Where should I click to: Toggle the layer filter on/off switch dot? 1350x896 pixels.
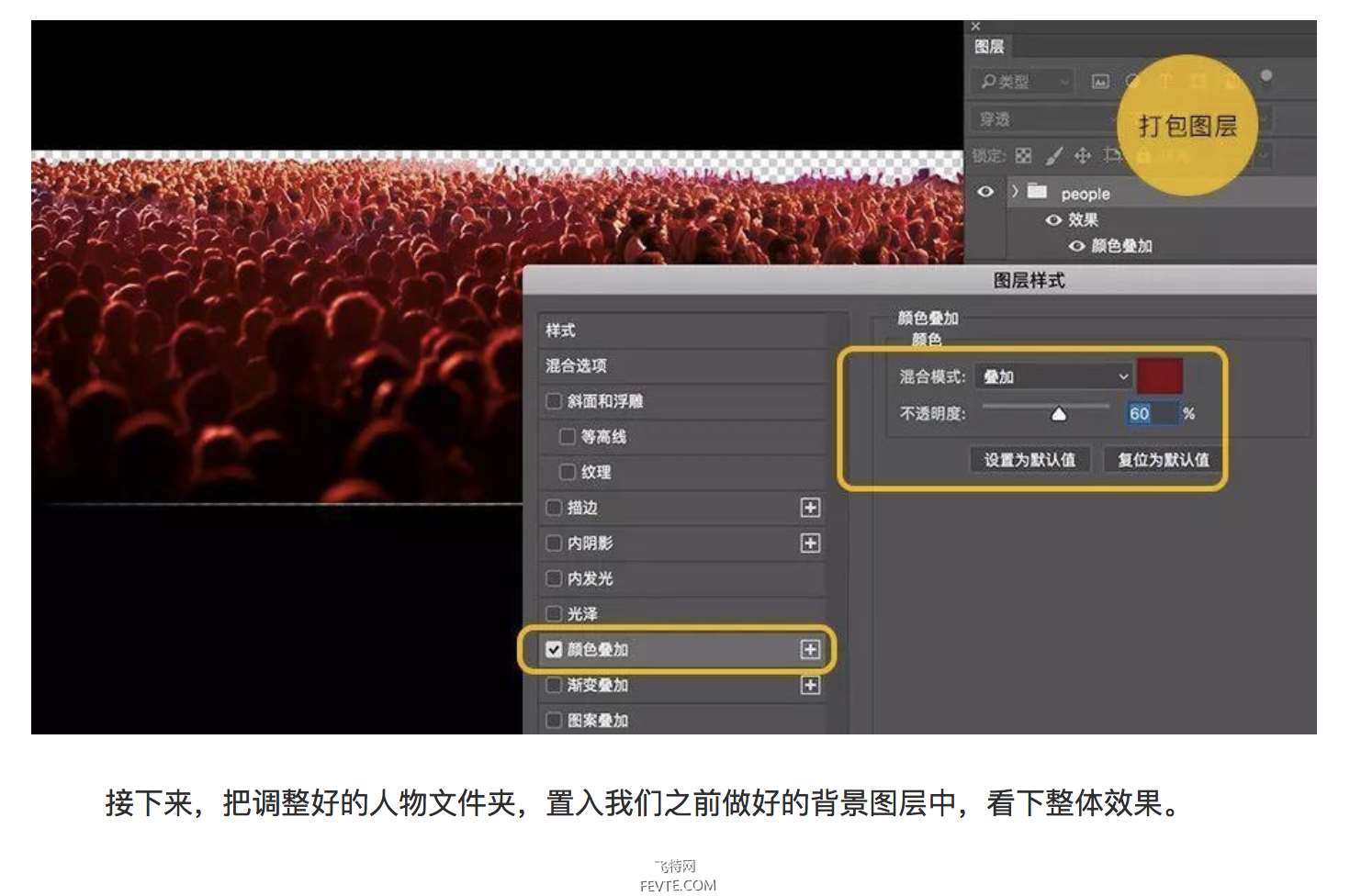pyautogui.click(x=1266, y=75)
